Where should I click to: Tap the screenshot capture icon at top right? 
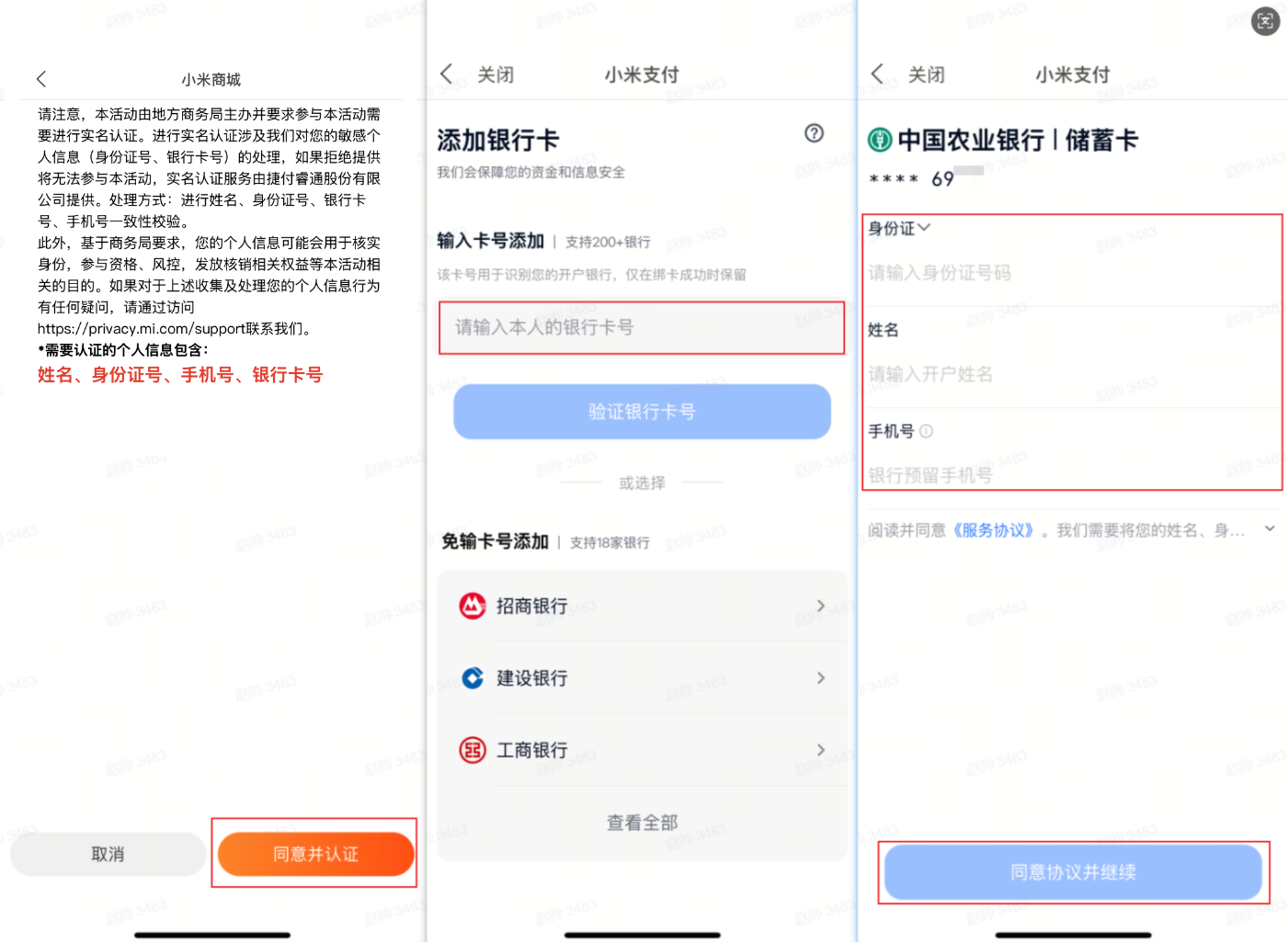pyautogui.click(x=1265, y=21)
